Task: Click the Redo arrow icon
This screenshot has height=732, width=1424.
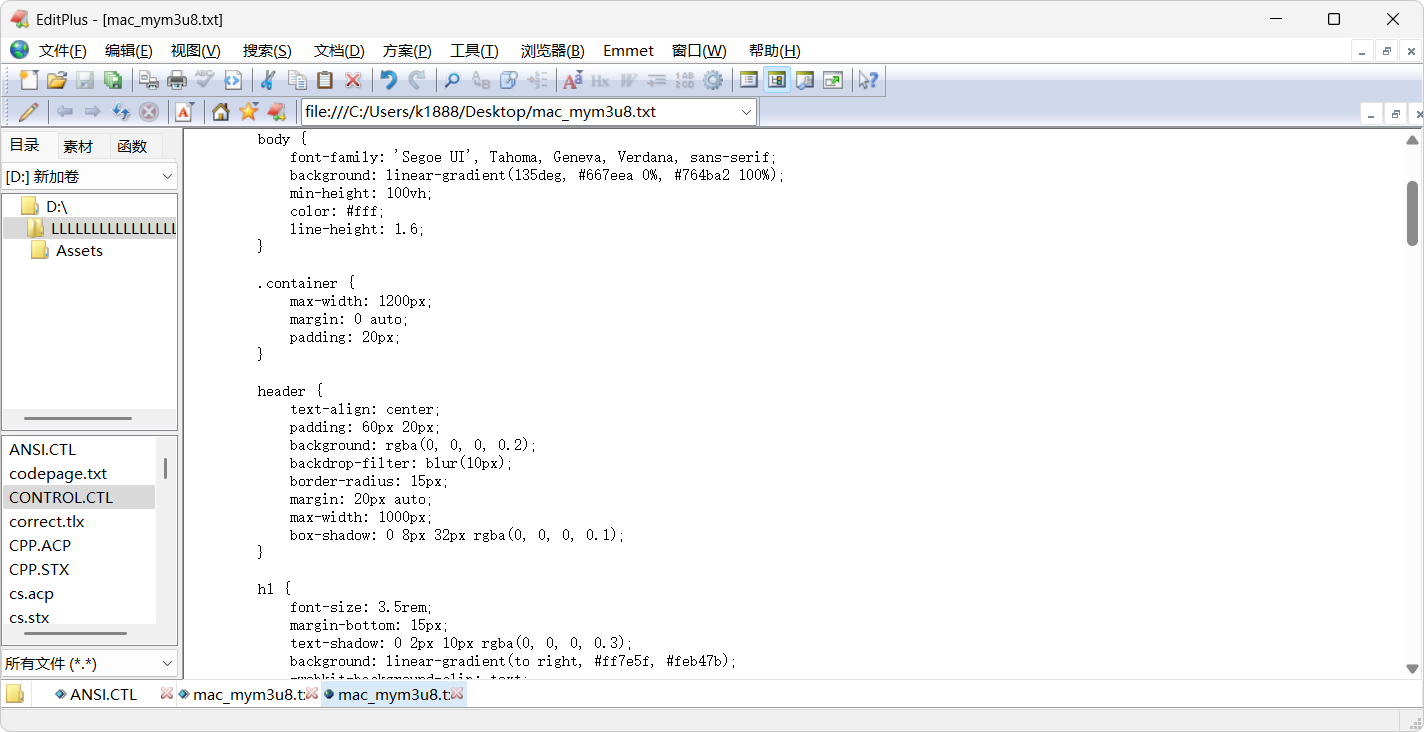Action: coord(417,81)
